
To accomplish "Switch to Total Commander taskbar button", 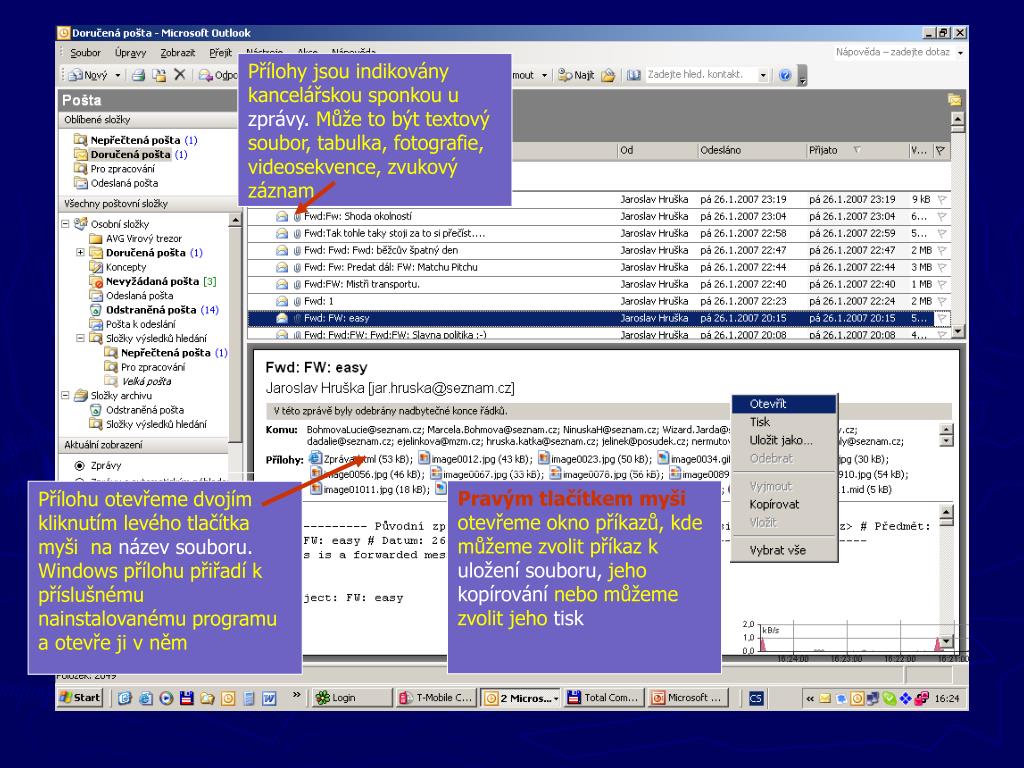I will click(x=604, y=697).
